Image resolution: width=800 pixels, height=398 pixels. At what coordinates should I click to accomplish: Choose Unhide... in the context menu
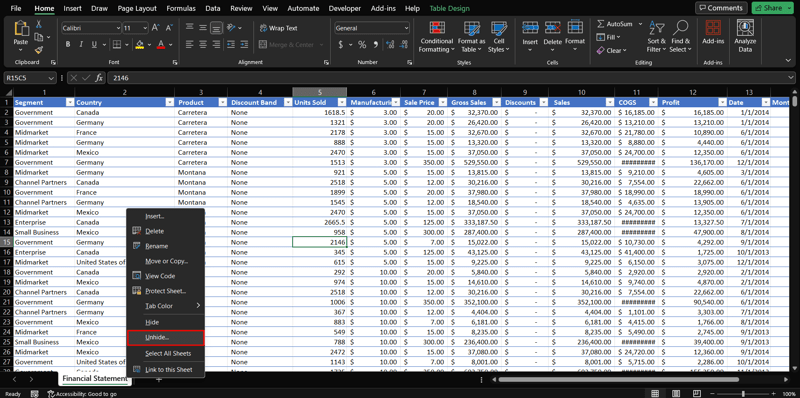tap(166, 338)
